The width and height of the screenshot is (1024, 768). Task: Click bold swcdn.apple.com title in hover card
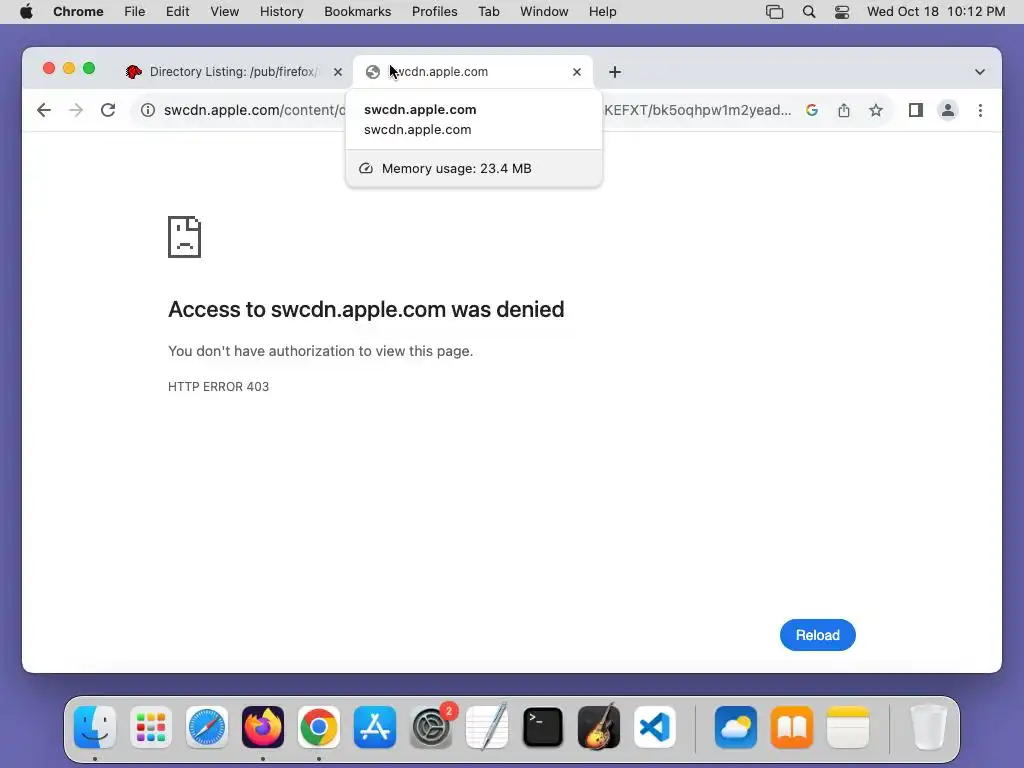tap(420, 110)
